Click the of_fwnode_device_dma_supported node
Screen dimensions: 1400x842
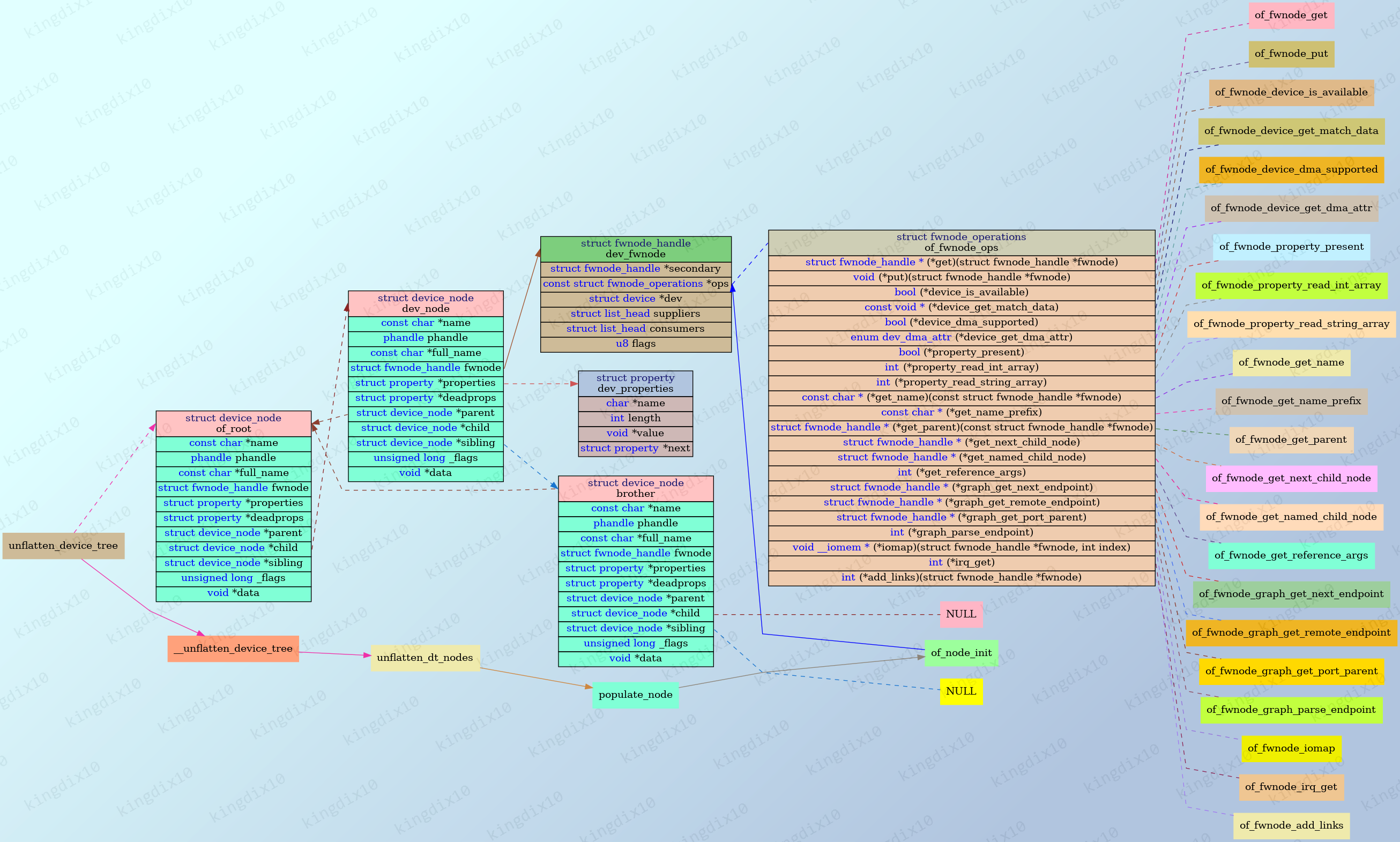point(1291,170)
